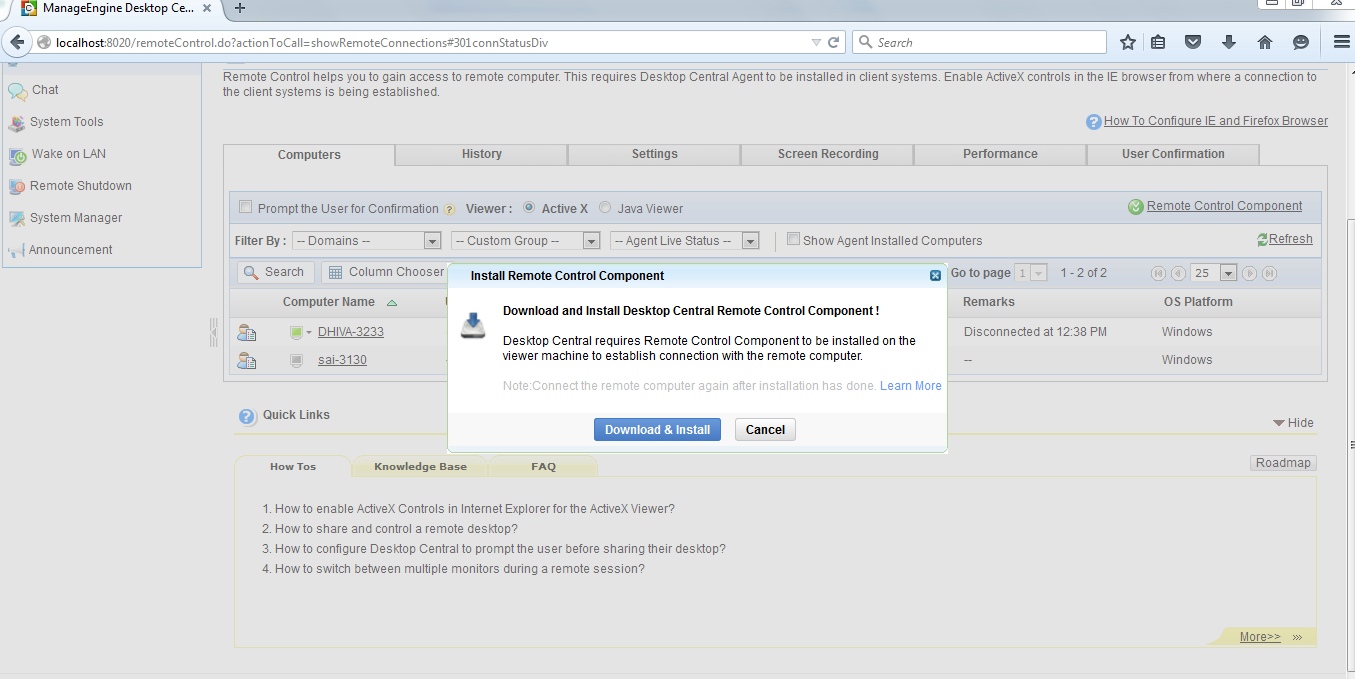Open the URL bar history dropdown arrow
Viewport: 1355px width, 679px height.
pyautogui.click(x=816, y=42)
